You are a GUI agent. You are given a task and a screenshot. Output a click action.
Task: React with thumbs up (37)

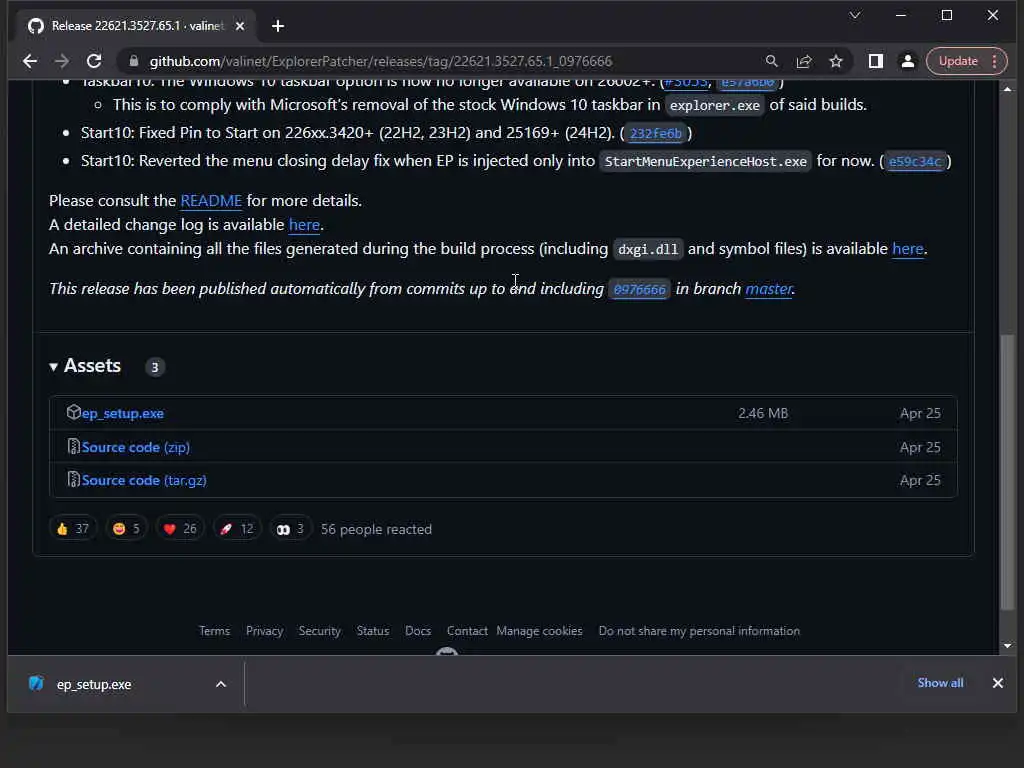point(72,529)
